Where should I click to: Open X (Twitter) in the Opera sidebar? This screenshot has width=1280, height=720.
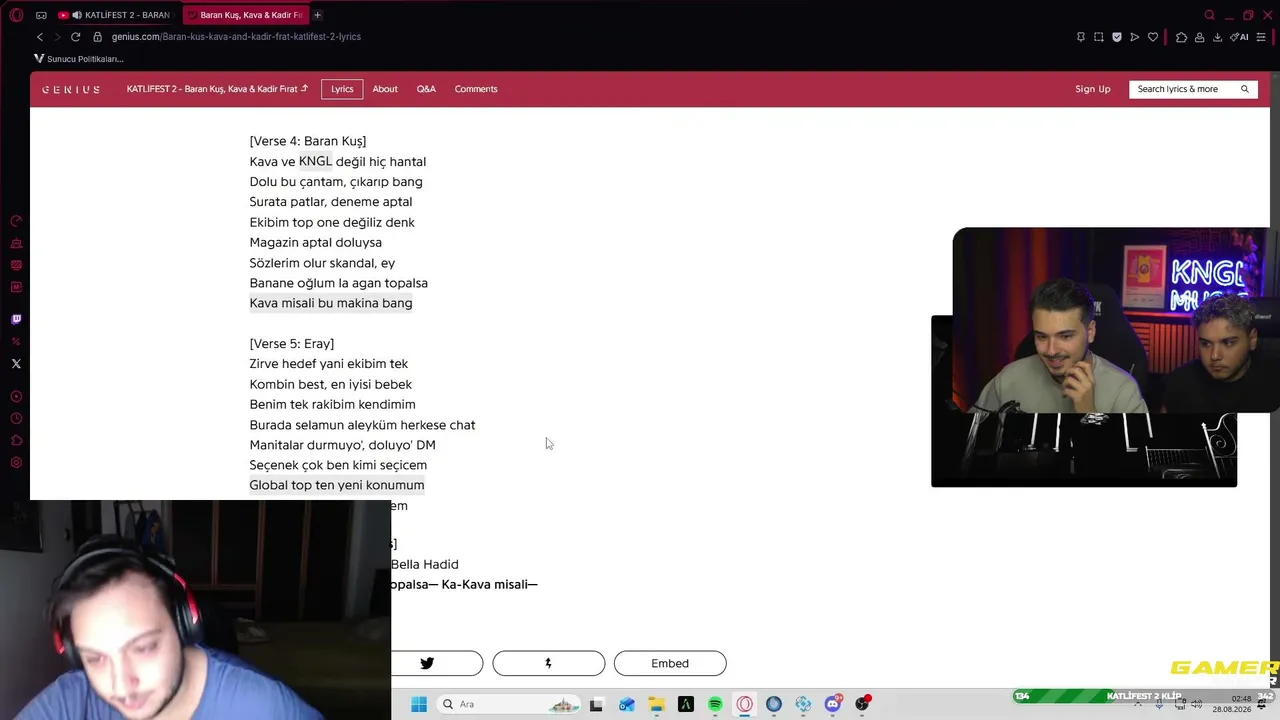[x=16, y=364]
